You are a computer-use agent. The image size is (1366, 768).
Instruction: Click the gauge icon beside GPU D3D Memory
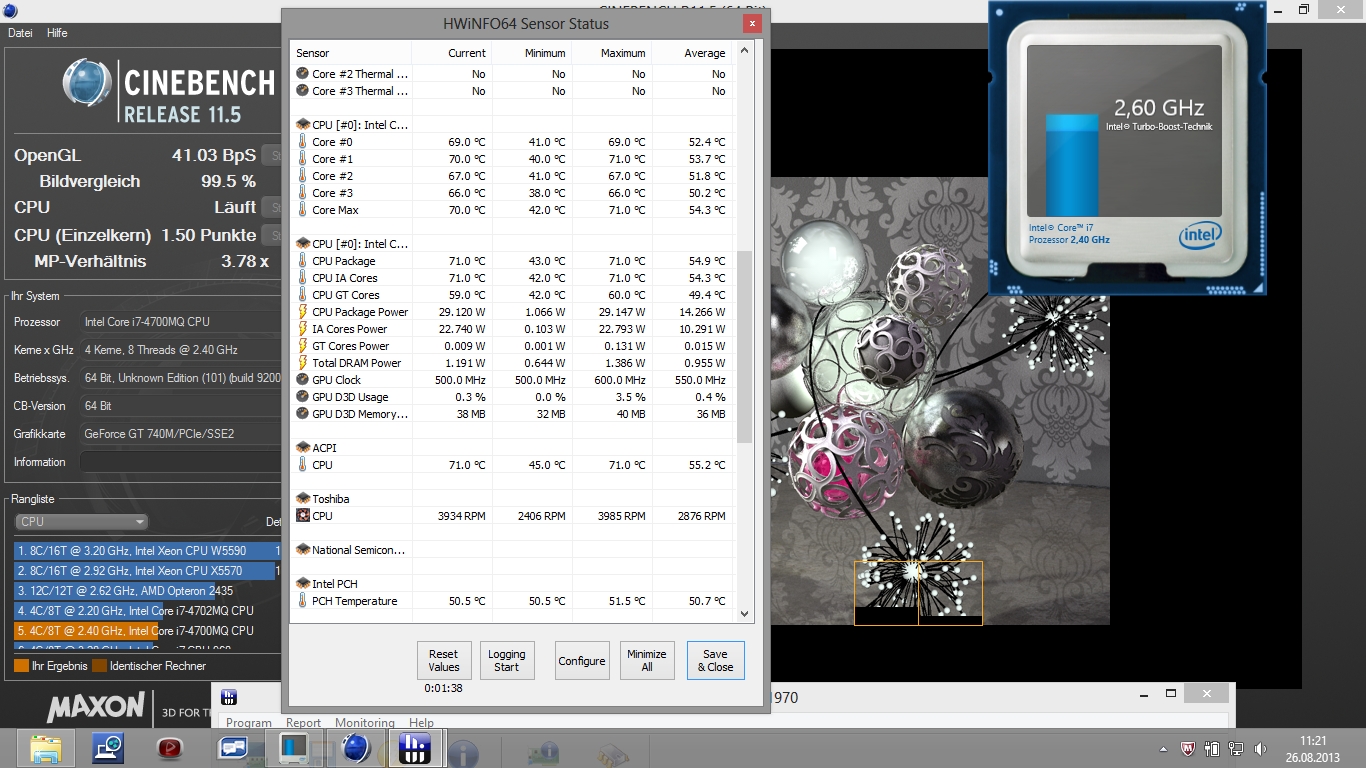303,414
